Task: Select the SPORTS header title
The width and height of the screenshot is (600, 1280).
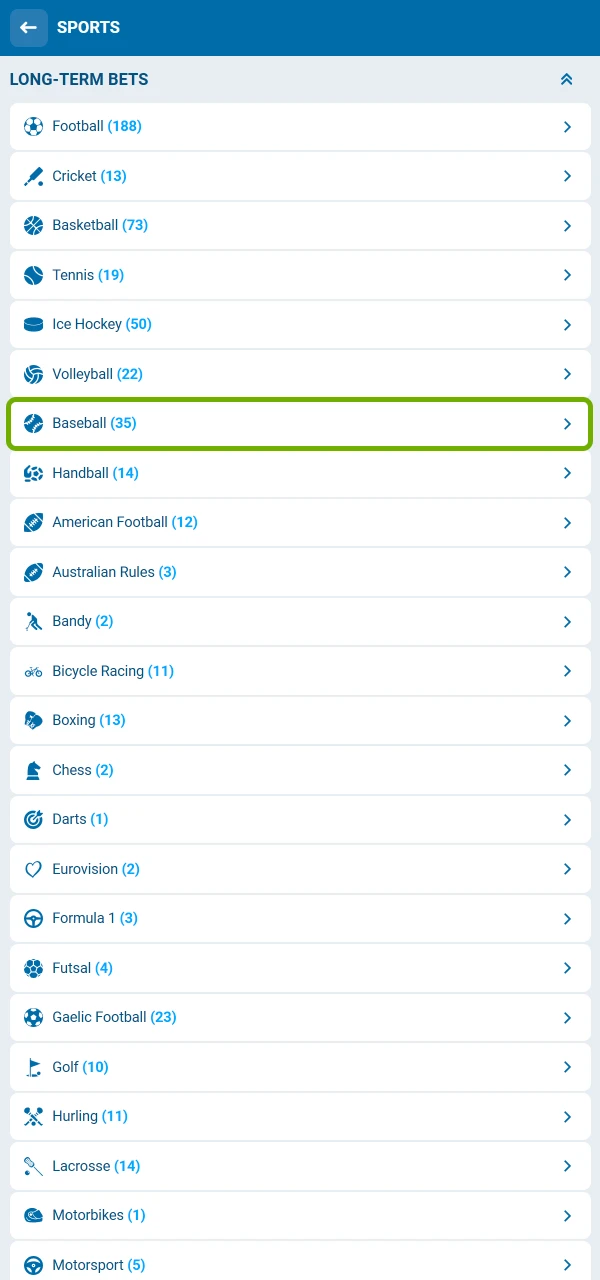Action: pyautogui.click(x=88, y=27)
